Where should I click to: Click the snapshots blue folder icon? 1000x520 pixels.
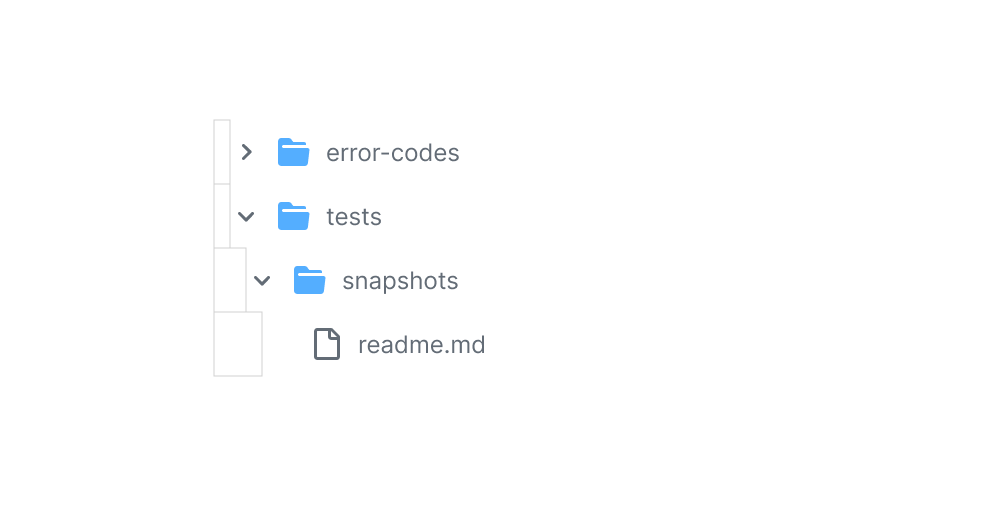click(309, 280)
